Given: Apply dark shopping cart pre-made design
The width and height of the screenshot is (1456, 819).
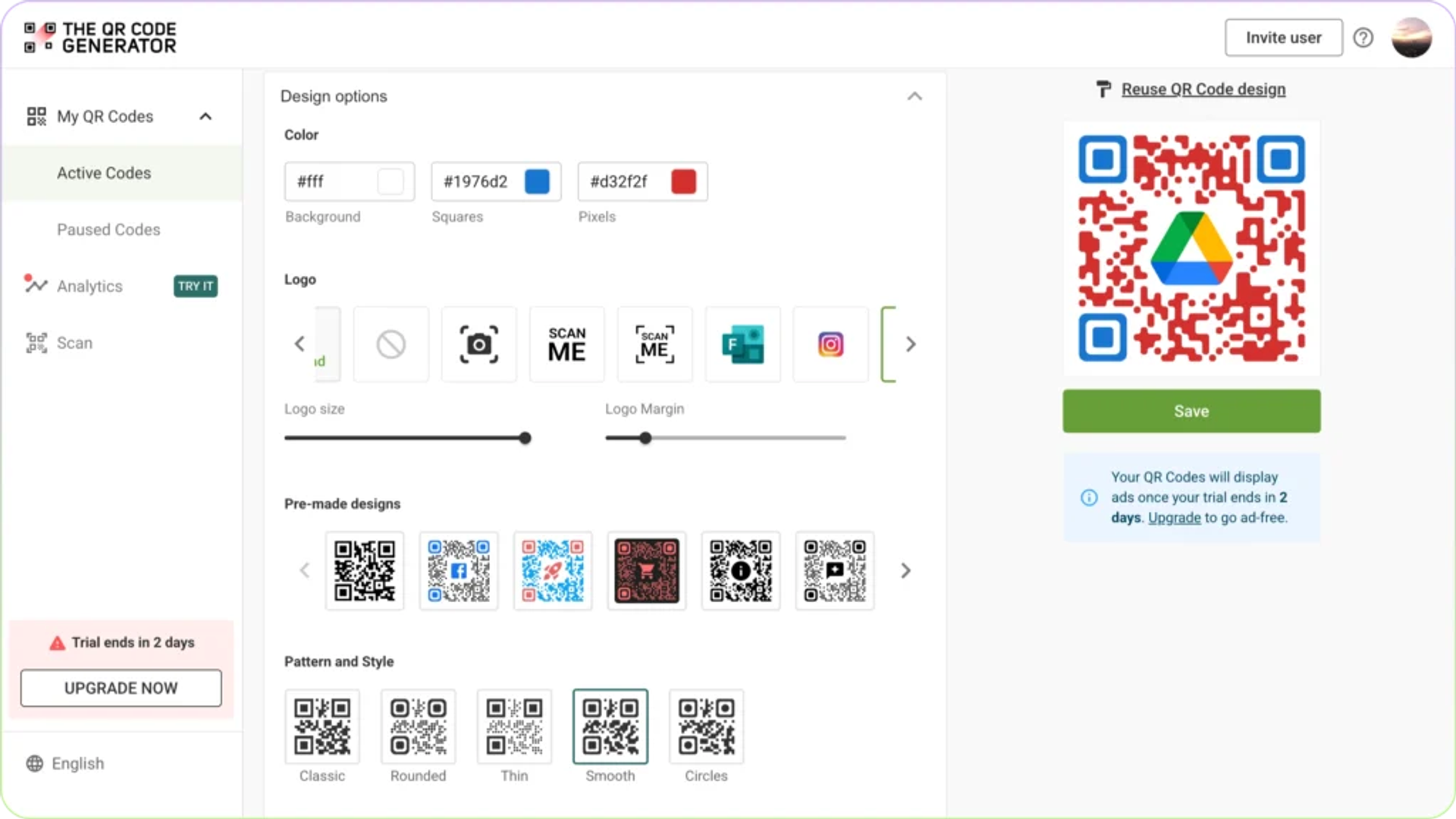Looking at the screenshot, I should pyautogui.click(x=647, y=570).
